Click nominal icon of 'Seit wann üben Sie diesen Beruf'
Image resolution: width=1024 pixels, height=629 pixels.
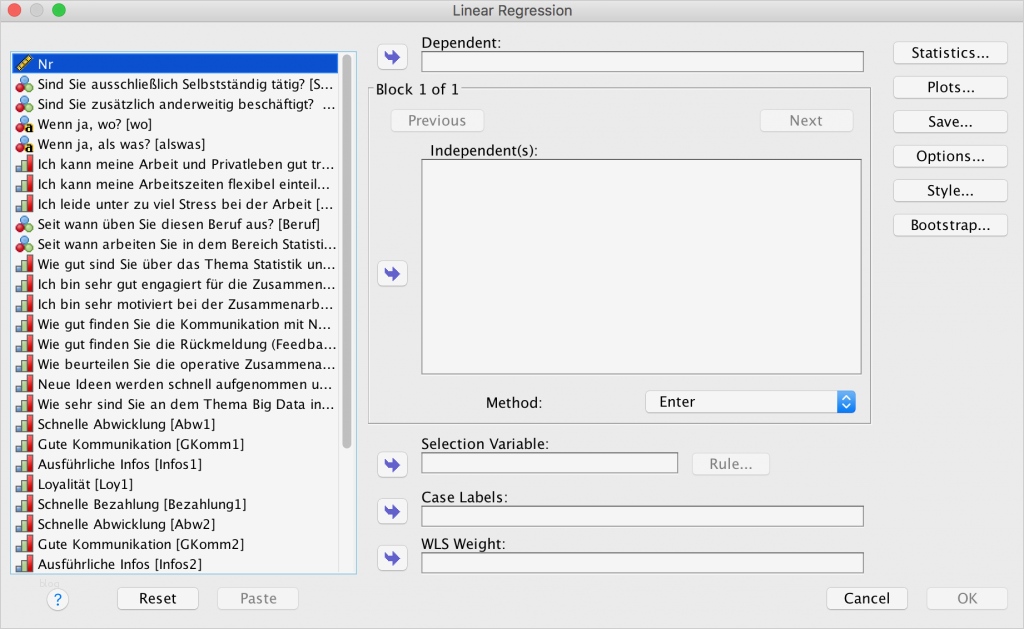point(24,224)
